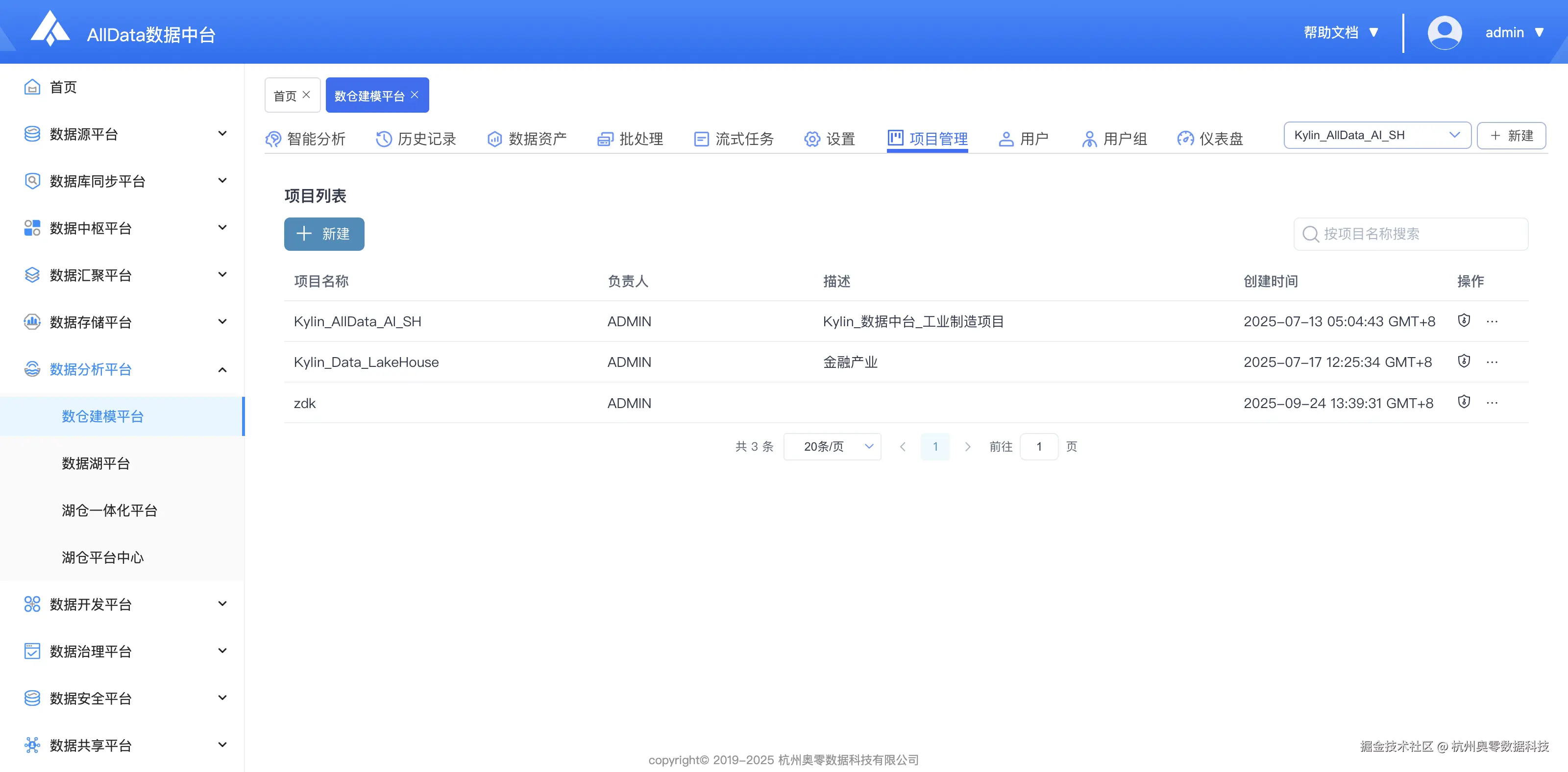1568x772 pixels.
Task: Open 数据资产 from the top toolbar
Action: point(494,139)
